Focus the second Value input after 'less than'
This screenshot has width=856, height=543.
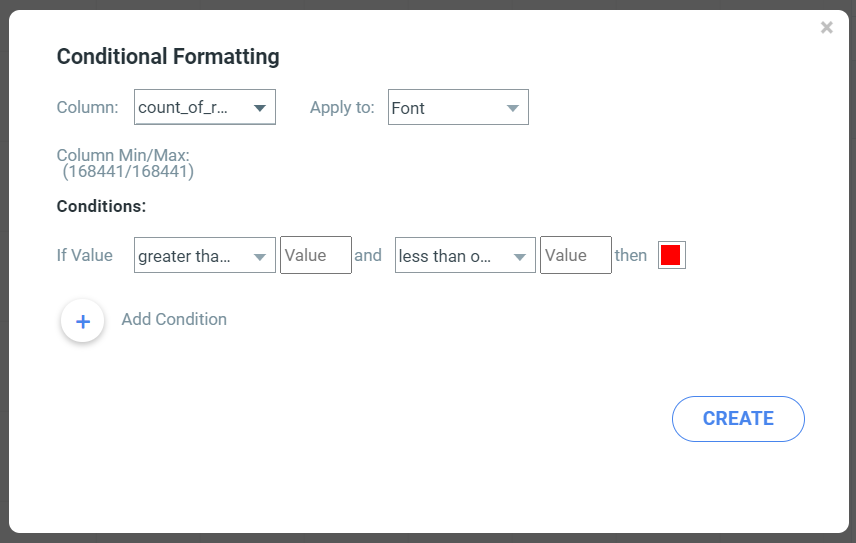tap(575, 255)
